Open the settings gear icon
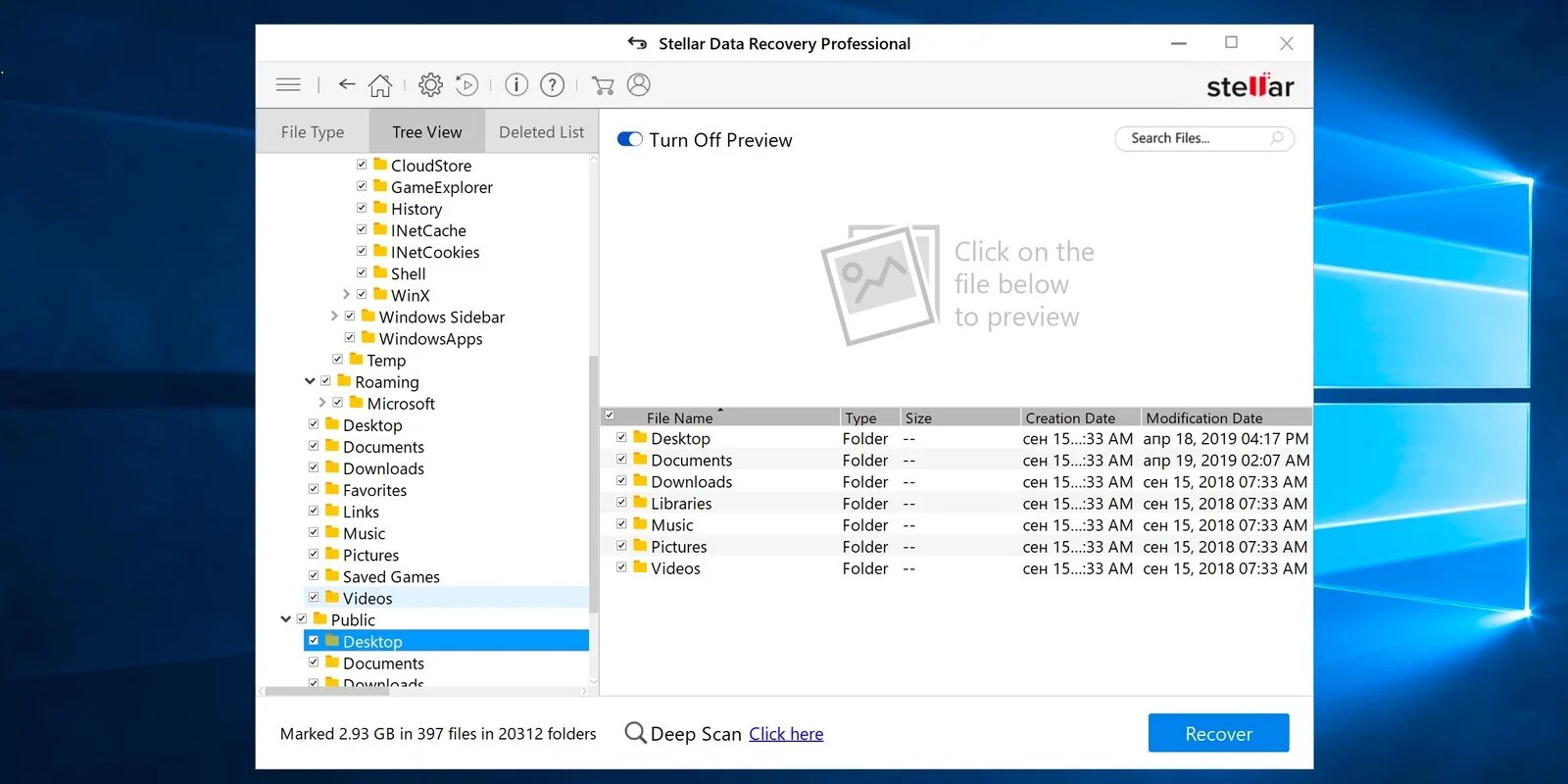 point(430,85)
